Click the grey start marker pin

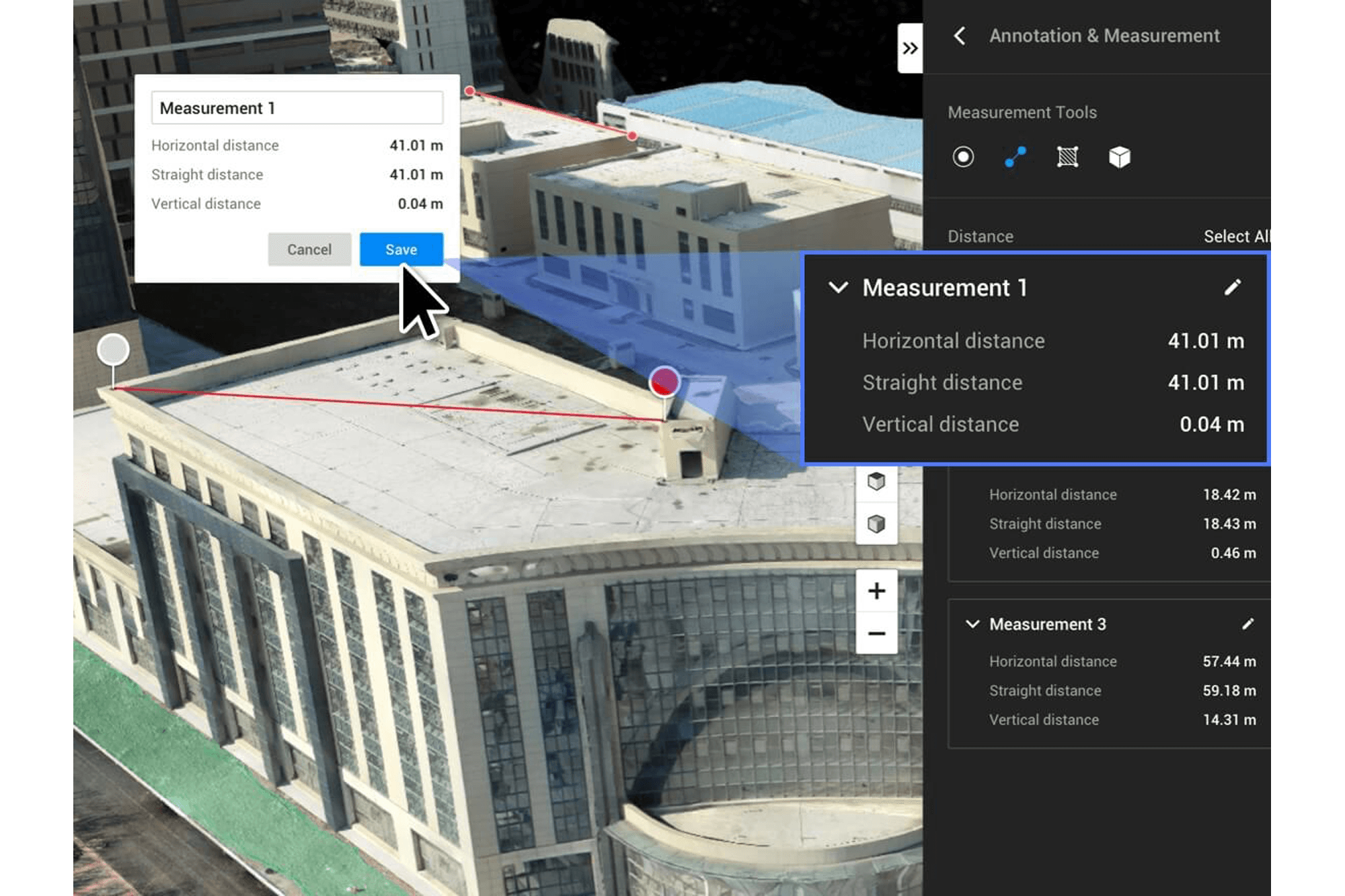(x=113, y=350)
